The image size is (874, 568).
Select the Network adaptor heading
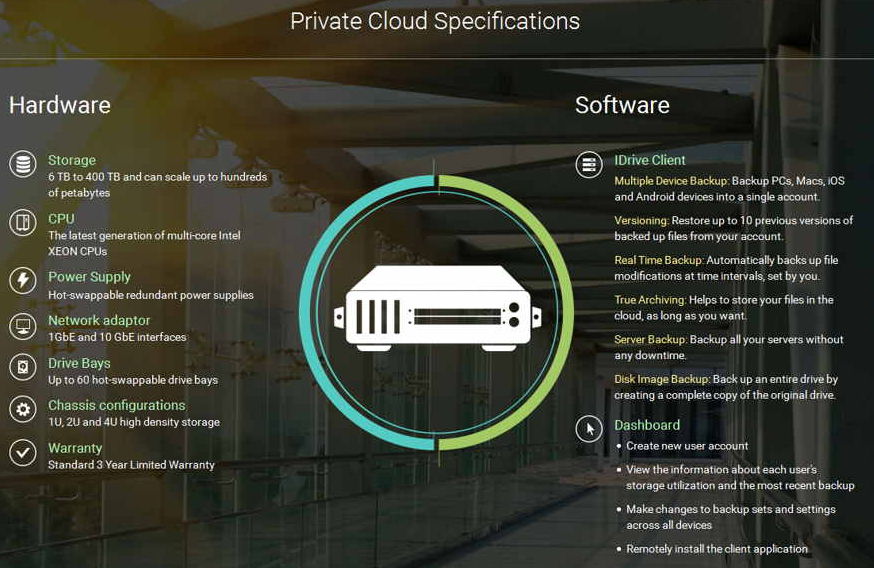click(x=99, y=321)
